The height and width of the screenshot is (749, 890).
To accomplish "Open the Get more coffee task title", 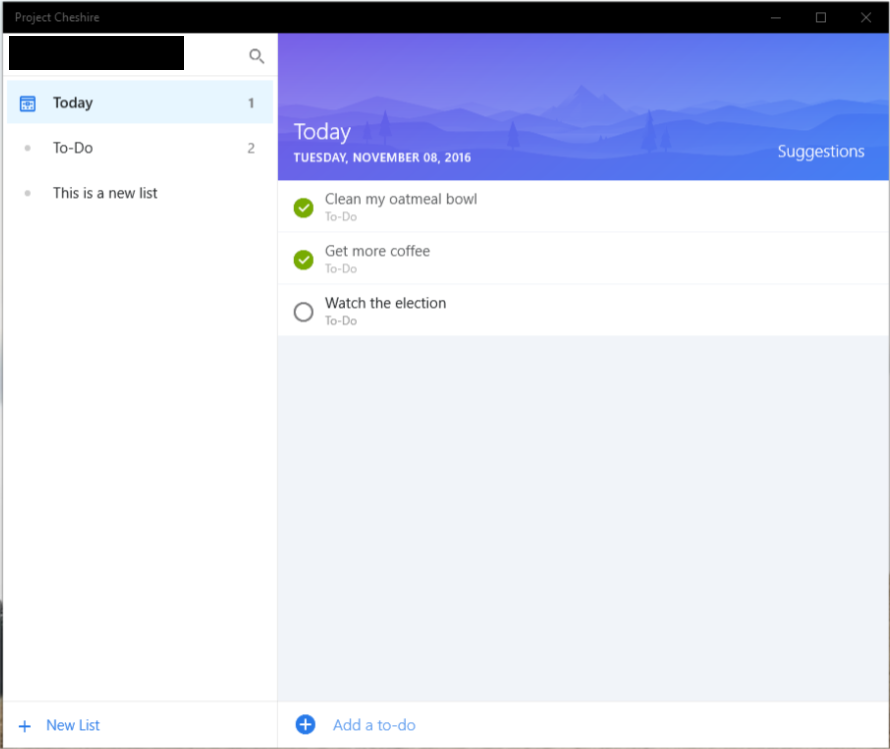I will tap(377, 251).
